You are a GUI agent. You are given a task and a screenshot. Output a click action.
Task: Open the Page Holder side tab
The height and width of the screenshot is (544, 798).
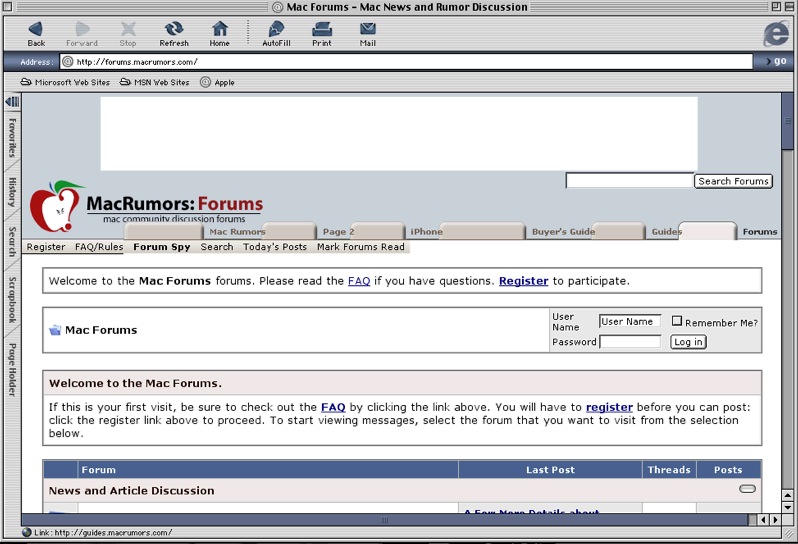click(12, 370)
